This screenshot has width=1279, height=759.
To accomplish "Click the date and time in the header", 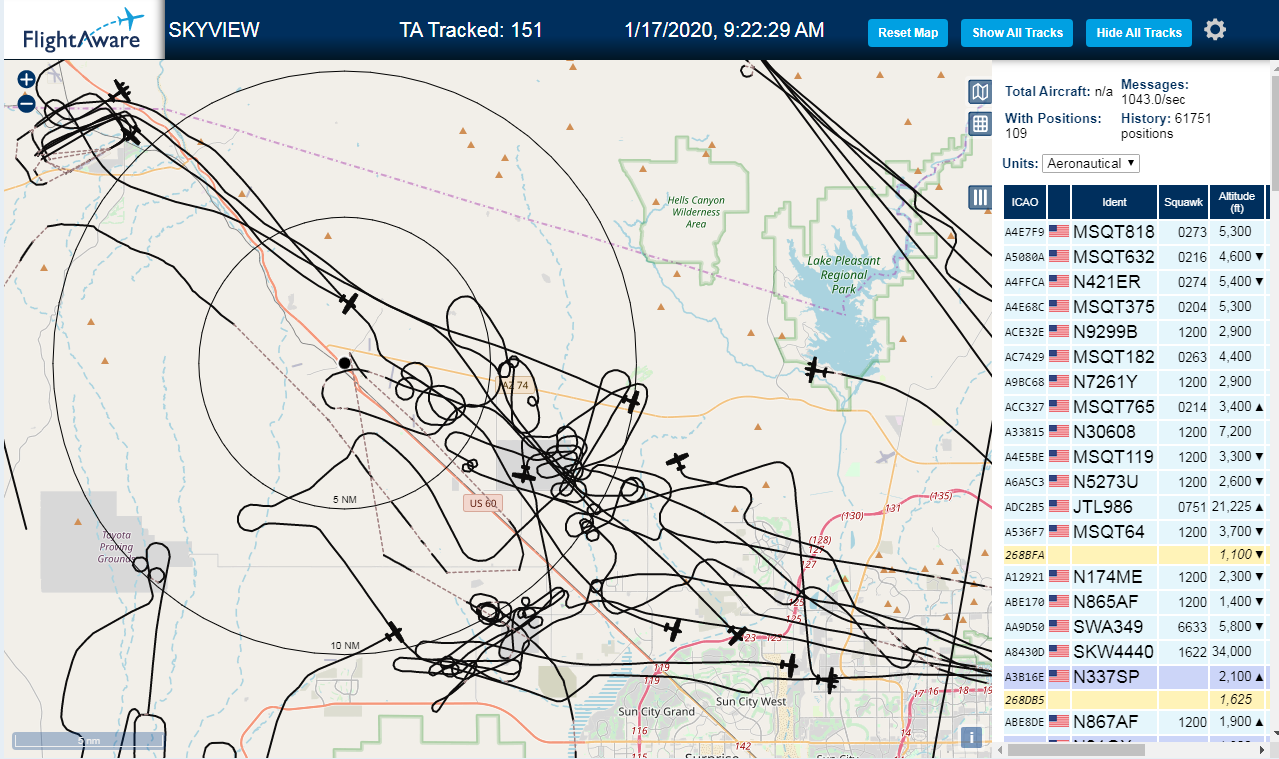I will 724,30.
